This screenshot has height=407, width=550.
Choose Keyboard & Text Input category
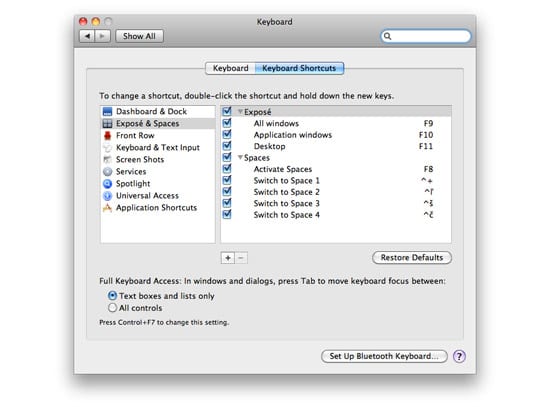[158, 147]
